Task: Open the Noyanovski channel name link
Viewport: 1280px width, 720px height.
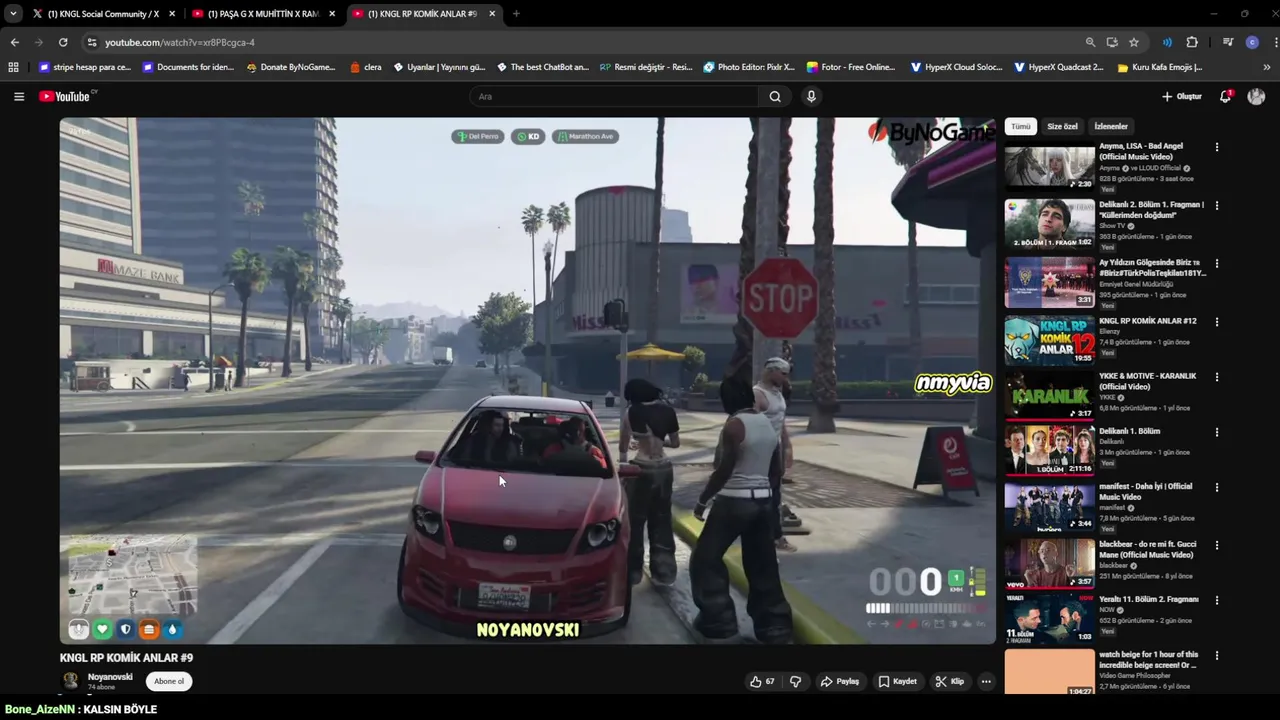Action: (110, 677)
